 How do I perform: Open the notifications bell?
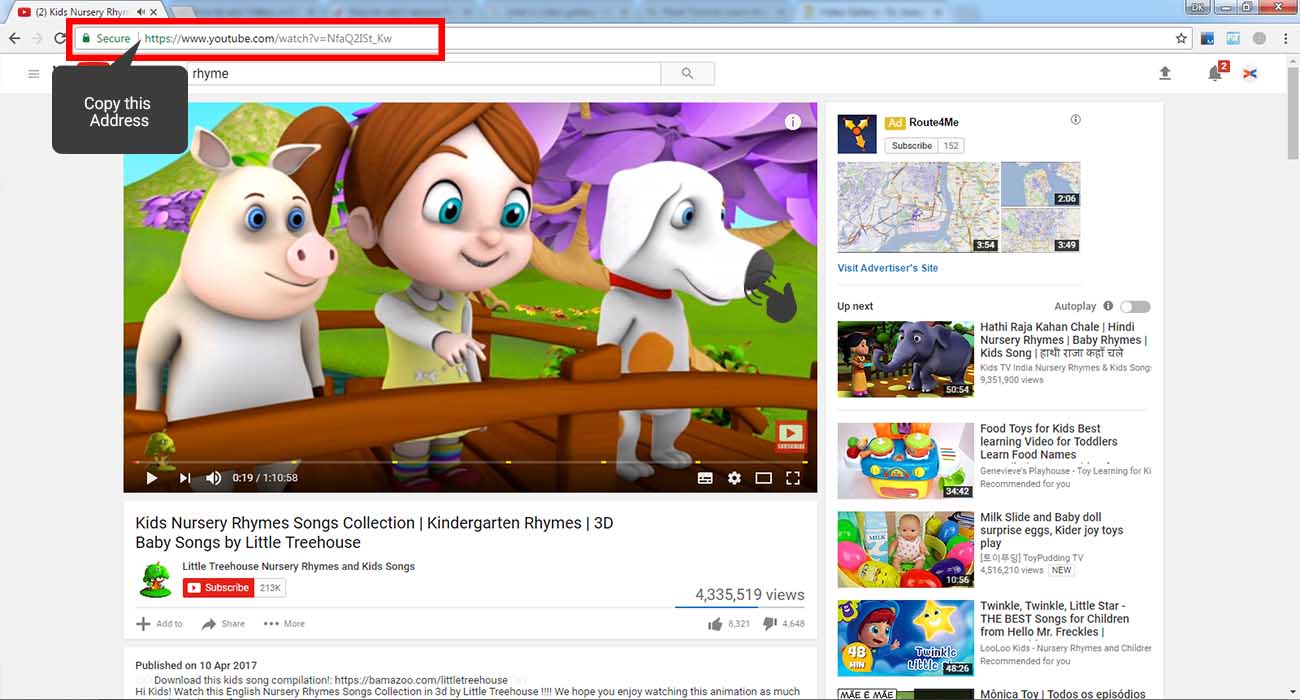point(1215,73)
